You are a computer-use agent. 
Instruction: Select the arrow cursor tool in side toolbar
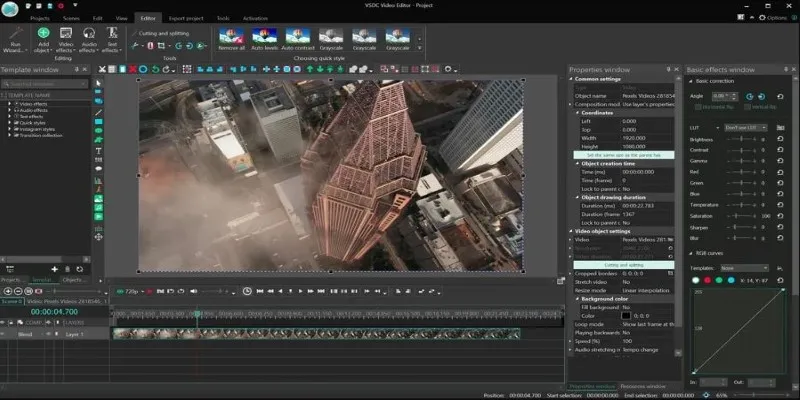coord(98,83)
